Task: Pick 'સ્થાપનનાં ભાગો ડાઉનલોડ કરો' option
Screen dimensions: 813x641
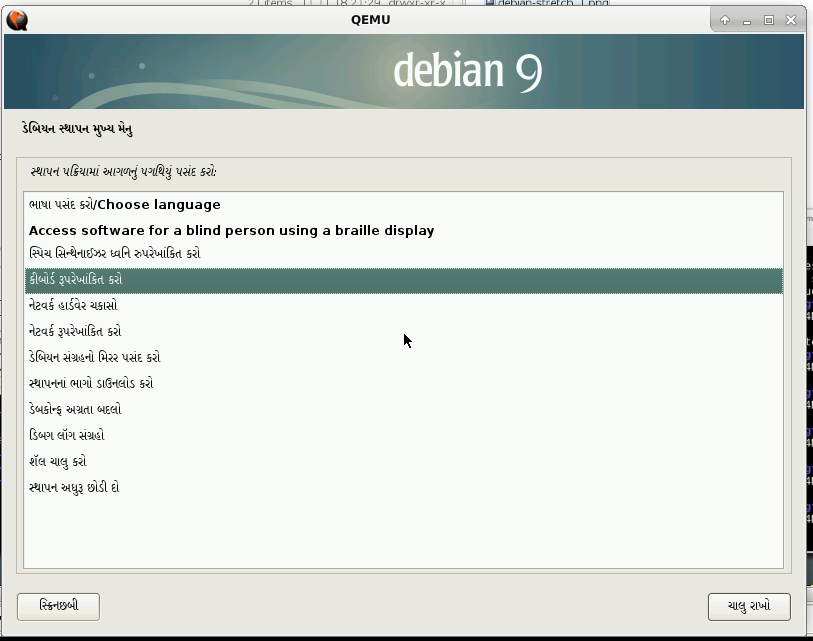Action: [403, 383]
